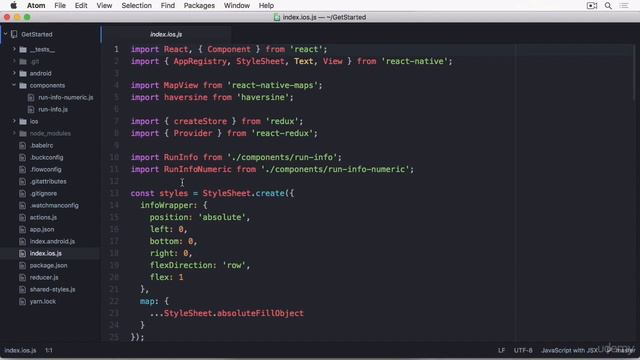Click line number 1 in gutter
The image size is (640, 360).
116,49
